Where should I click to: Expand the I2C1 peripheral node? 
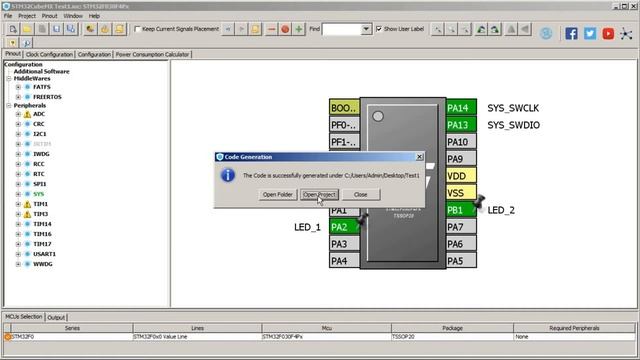click(x=18, y=134)
